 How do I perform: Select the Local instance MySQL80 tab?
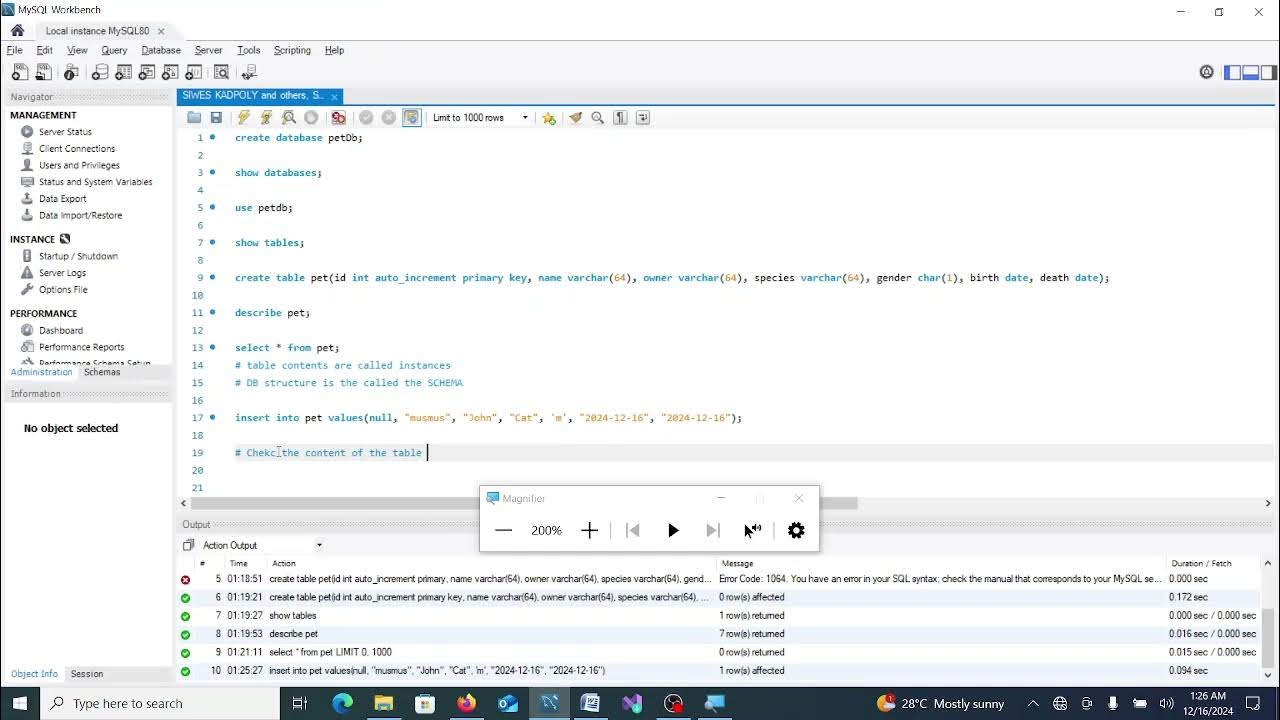pos(97,31)
